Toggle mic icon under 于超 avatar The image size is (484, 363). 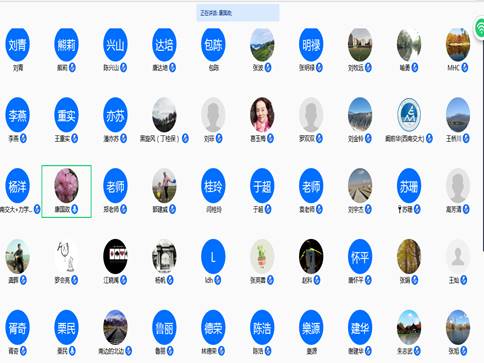268,209
